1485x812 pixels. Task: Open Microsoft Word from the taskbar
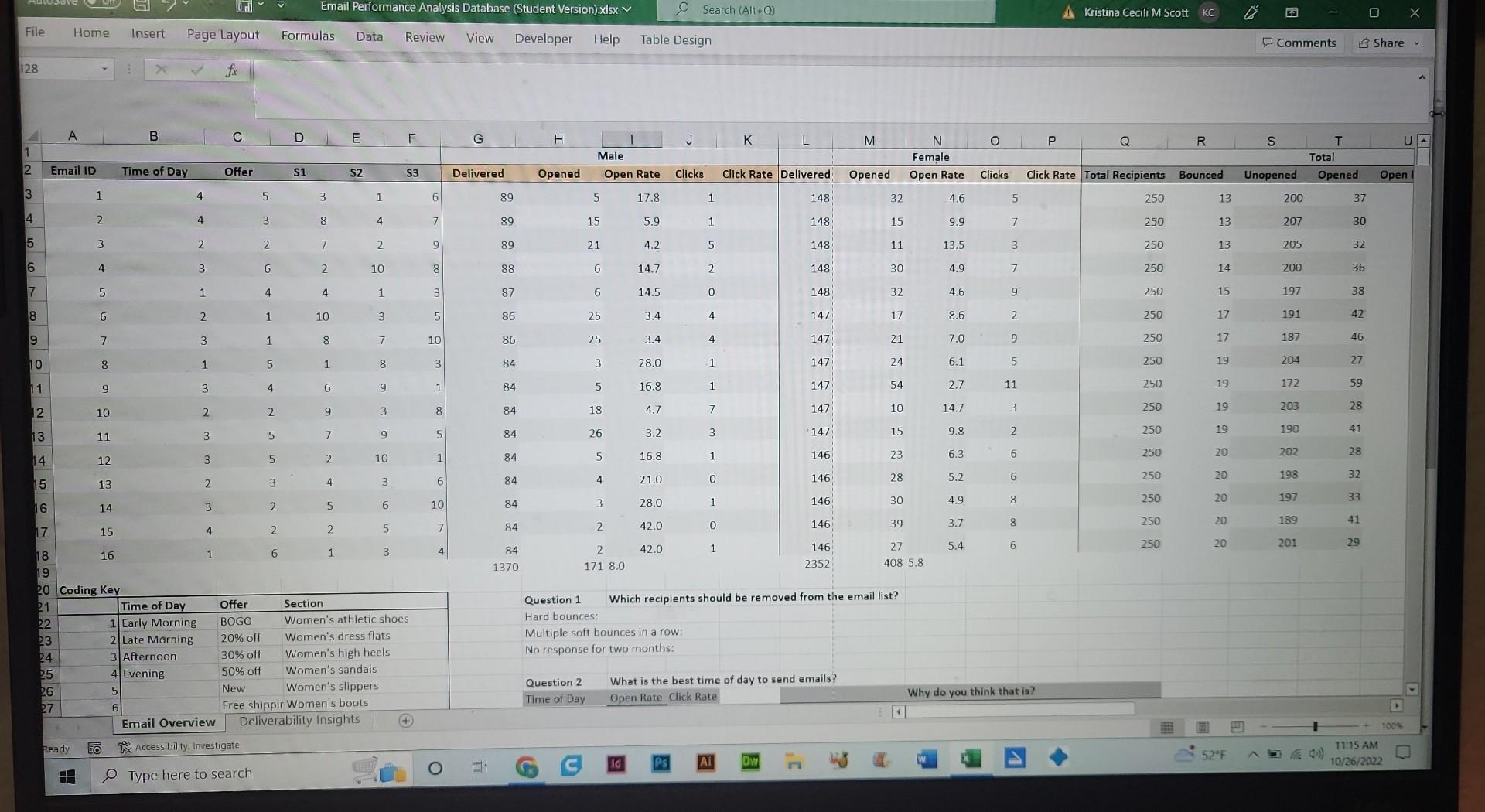click(x=926, y=760)
